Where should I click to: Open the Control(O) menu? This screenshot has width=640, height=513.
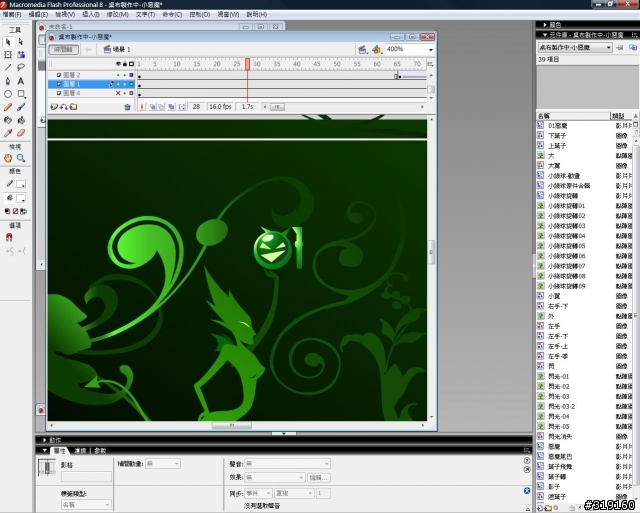pos(200,14)
